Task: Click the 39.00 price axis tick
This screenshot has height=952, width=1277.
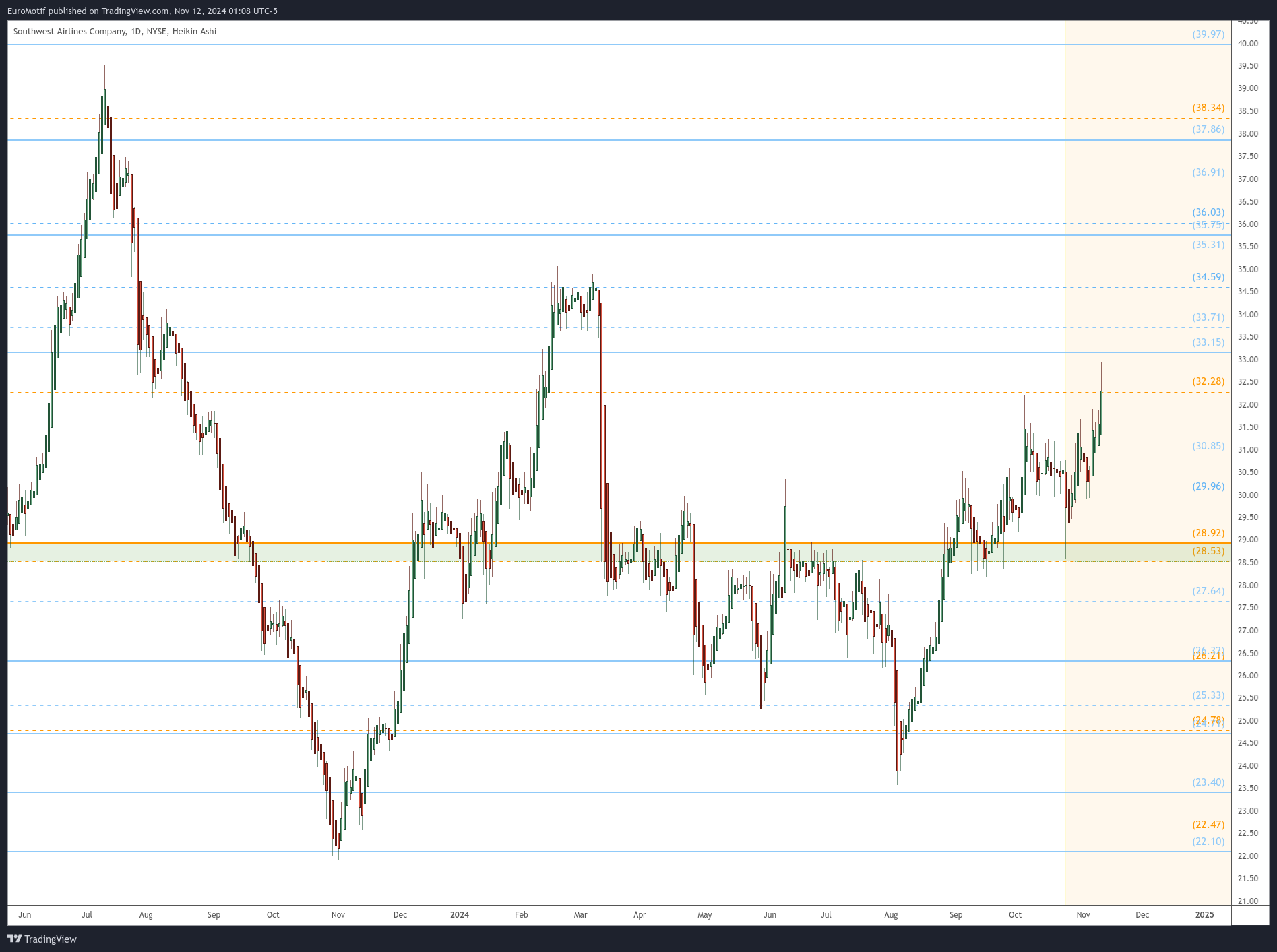Action: 1247,88
